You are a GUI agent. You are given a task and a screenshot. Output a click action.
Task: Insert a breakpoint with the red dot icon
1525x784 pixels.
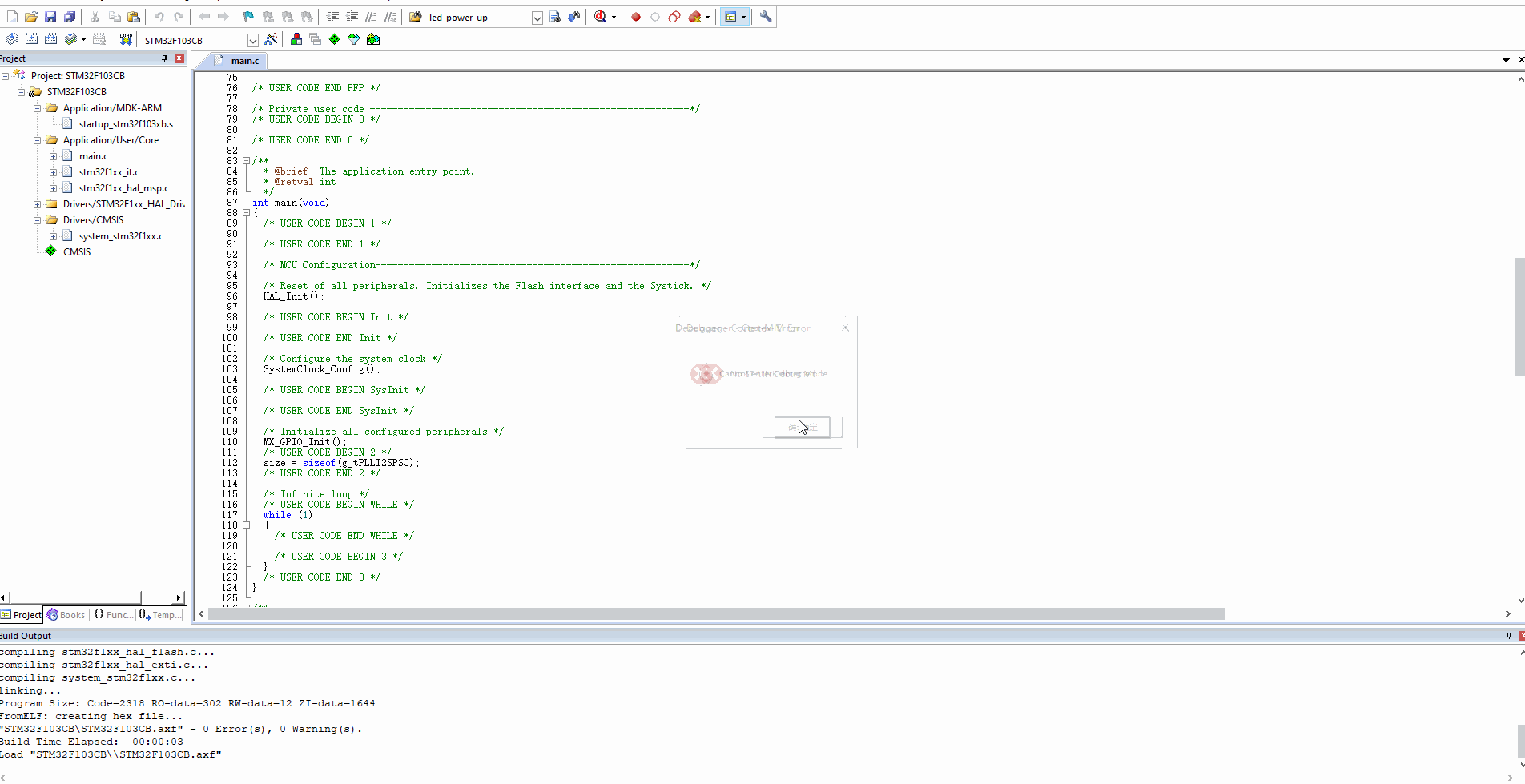[636, 17]
